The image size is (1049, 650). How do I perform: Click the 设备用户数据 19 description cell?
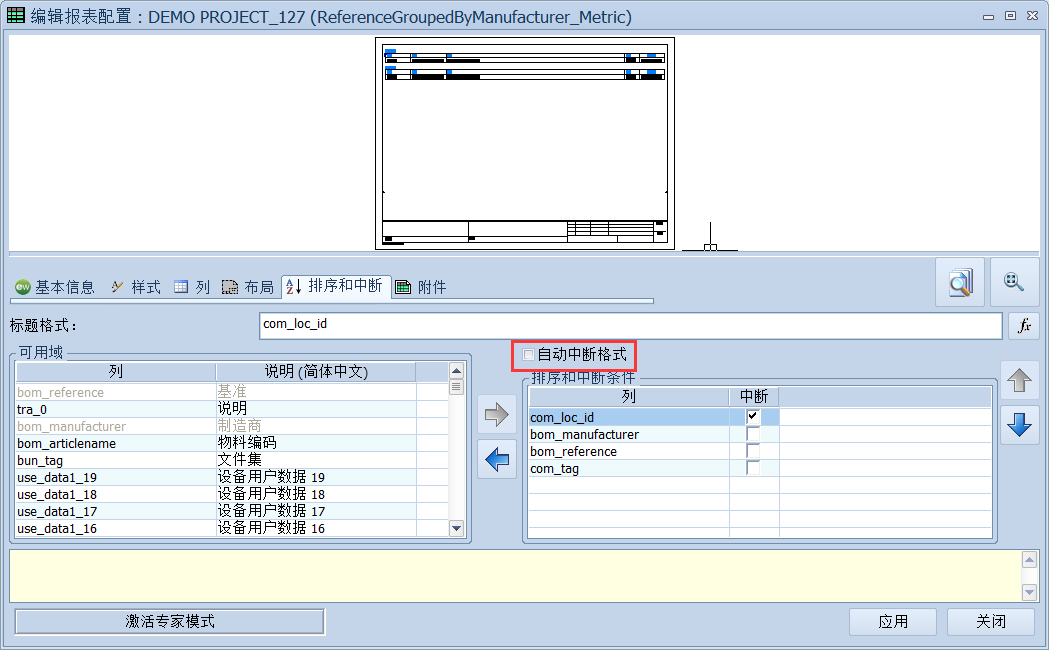click(316, 477)
